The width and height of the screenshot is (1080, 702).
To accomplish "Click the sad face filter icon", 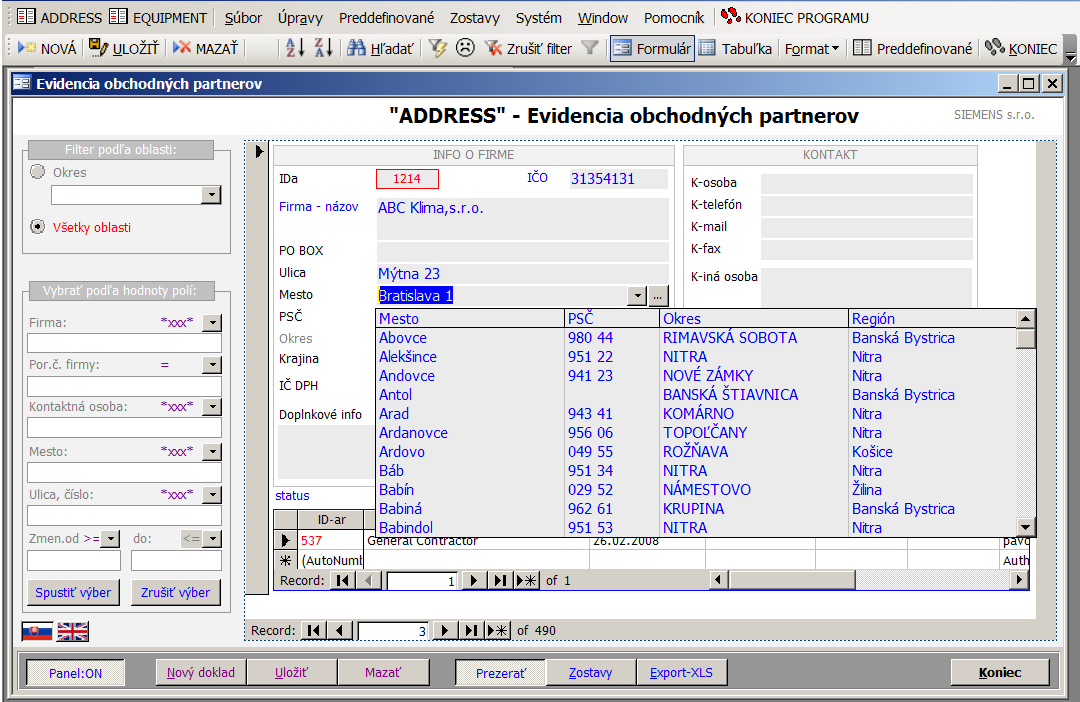I will tap(466, 48).
